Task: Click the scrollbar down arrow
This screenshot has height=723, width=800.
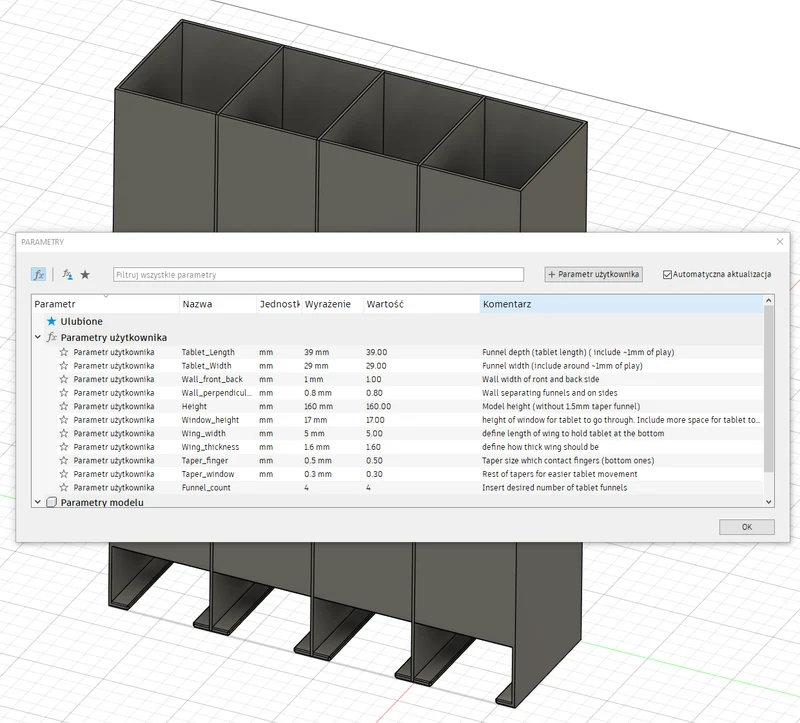Action: [769, 502]
